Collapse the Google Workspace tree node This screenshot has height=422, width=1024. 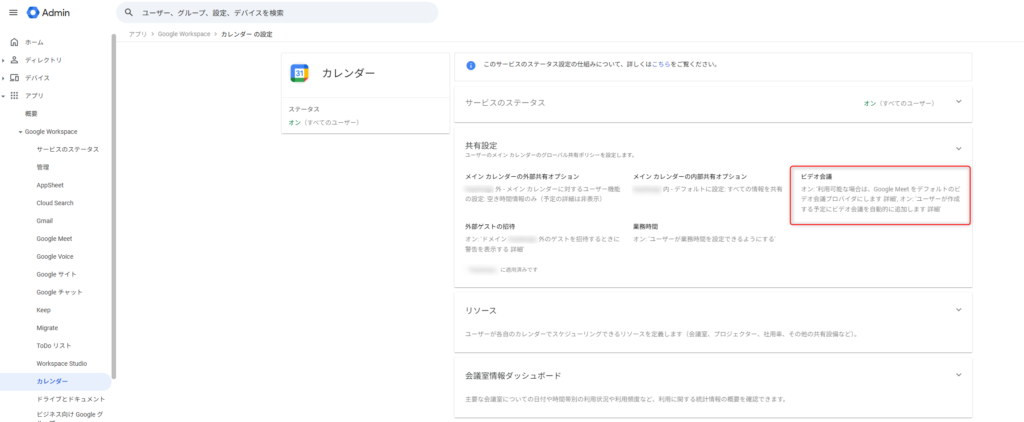(x=20, y=132)
